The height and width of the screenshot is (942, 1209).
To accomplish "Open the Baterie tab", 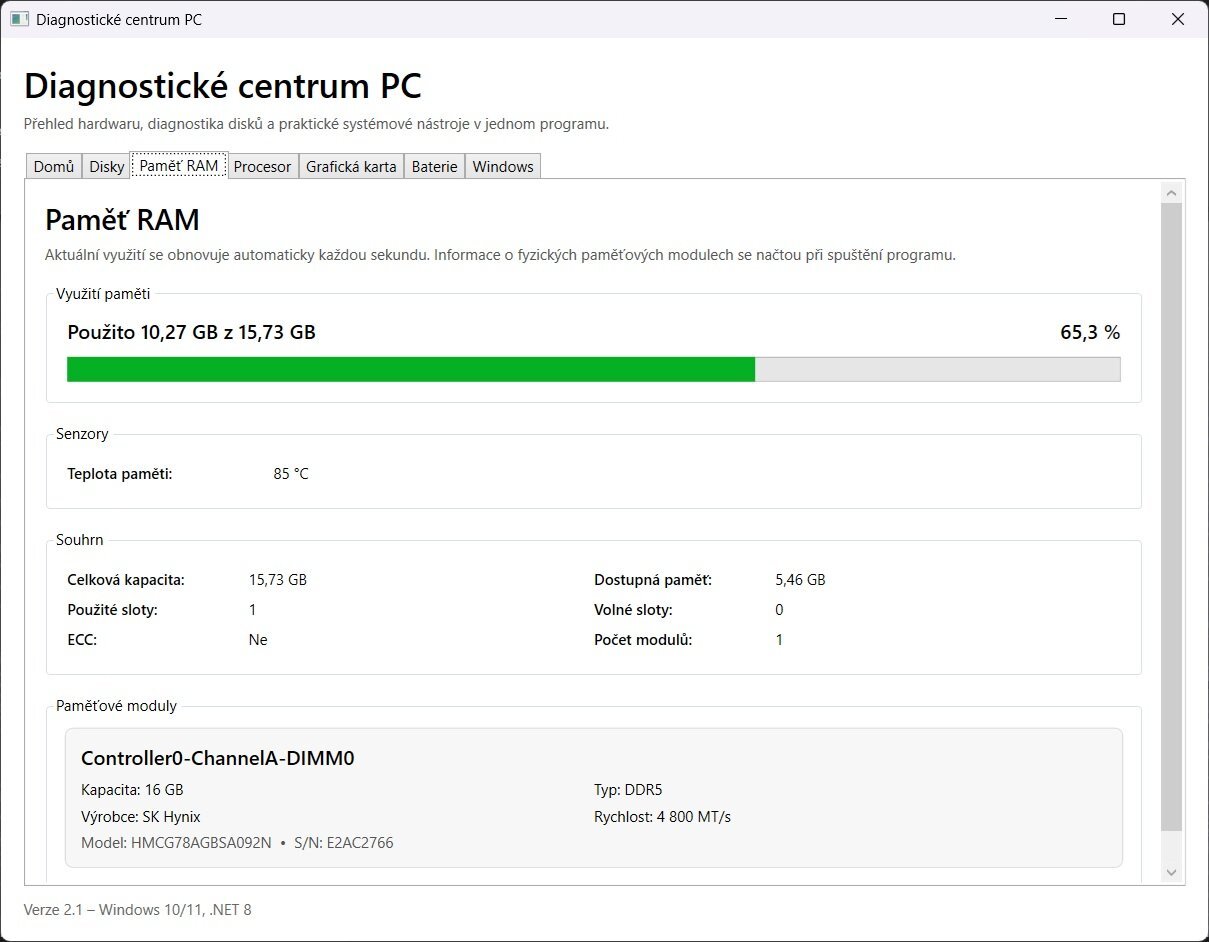I will (x=435, y=167).
